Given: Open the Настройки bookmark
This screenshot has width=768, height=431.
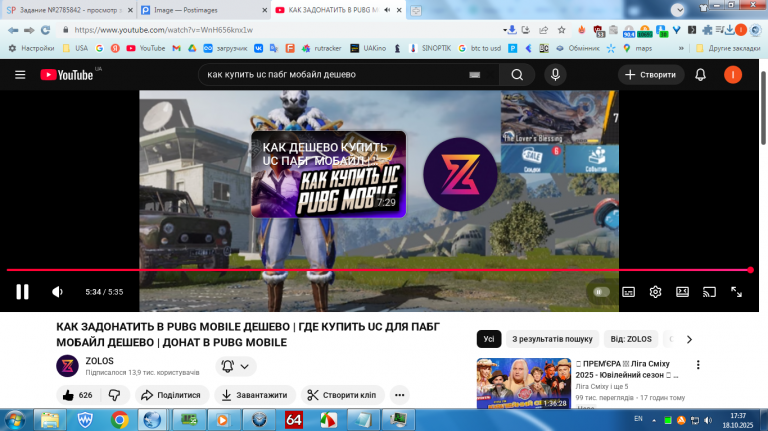Looking at the screenshot, I should pyautogui.click(x=31, y=48).
